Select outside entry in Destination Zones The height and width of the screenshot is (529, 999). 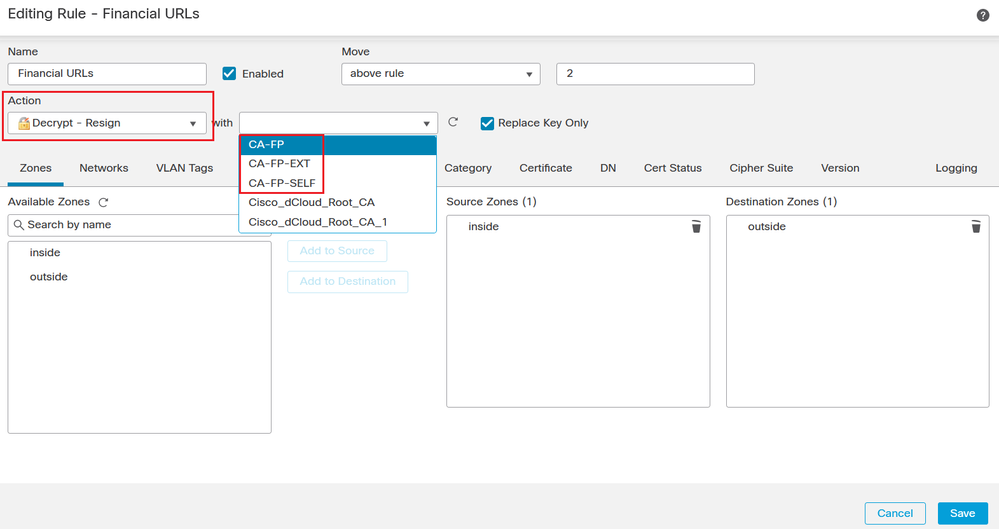point(766,227)
